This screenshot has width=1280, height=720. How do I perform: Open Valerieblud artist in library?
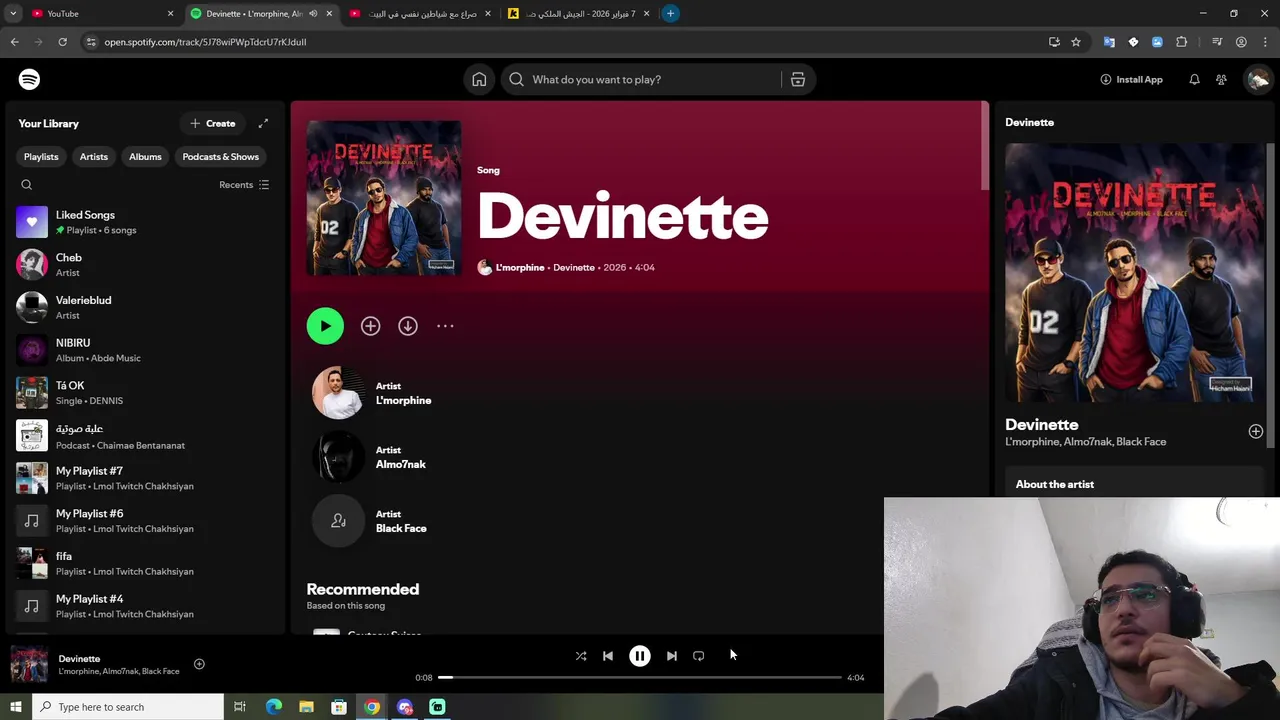(x=144, y=307)
